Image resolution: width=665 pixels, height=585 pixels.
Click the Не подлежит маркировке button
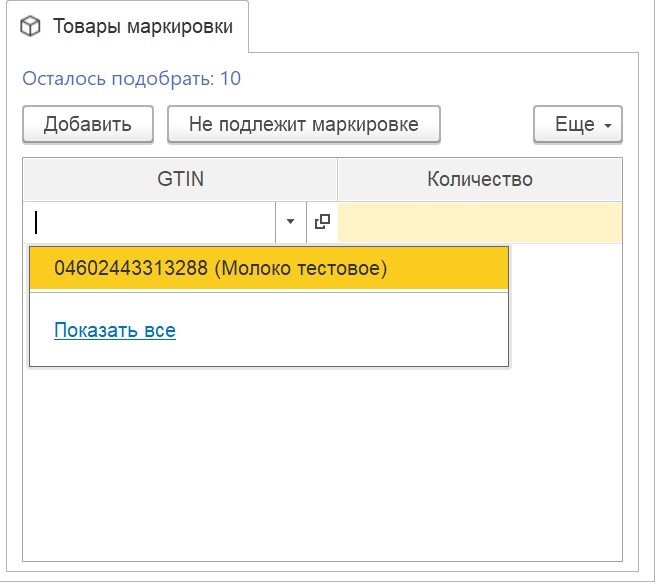point(304,124)
